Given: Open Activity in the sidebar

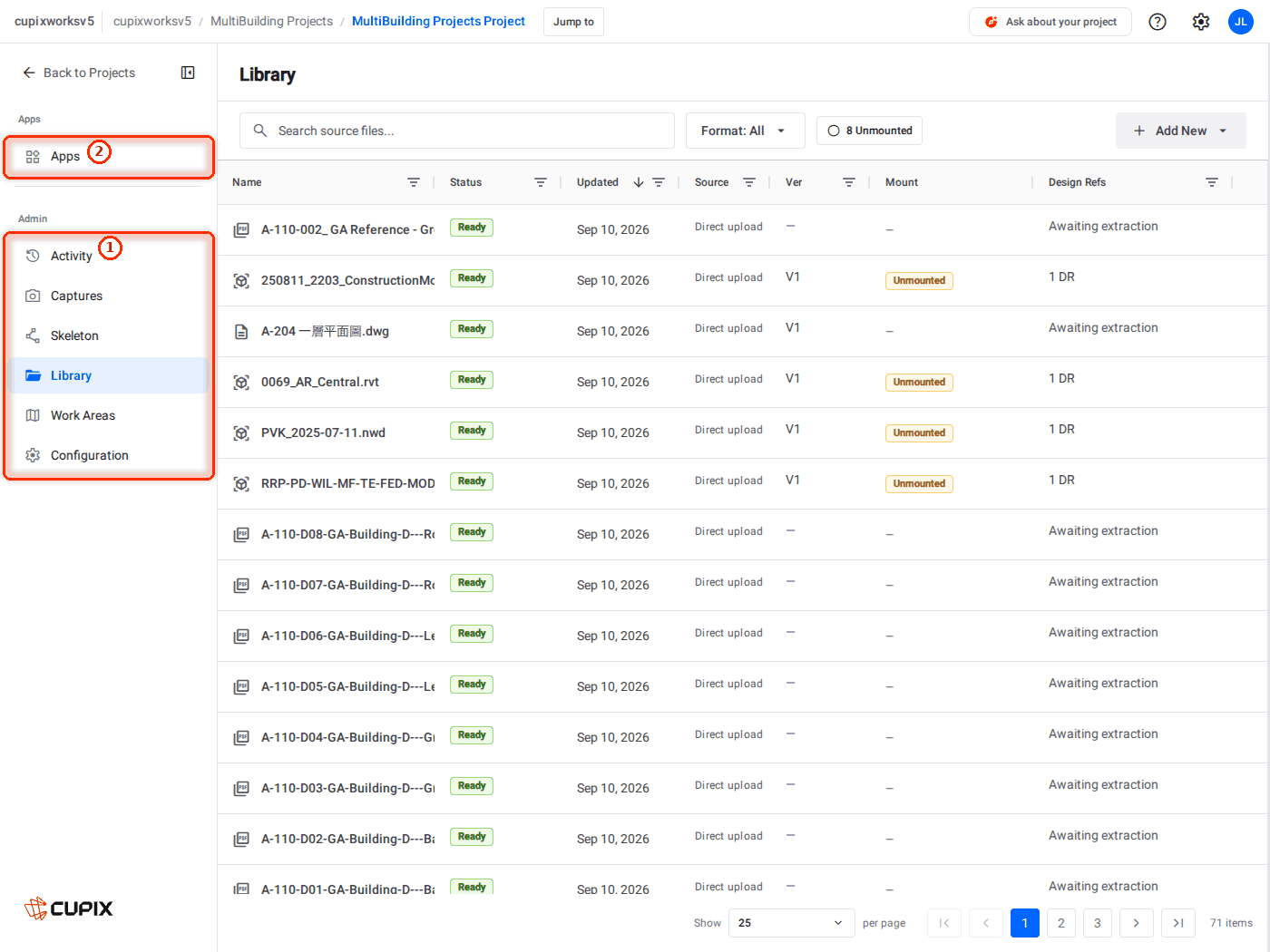Looking at the screenshot, I should click(109, 256).
